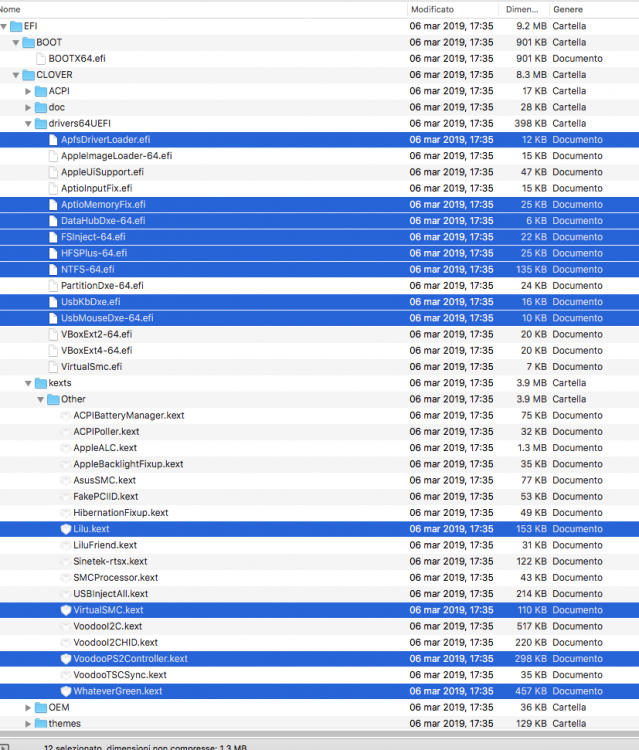639x750 pixels.
Task: Sort by the Dimen... column header
Action: (522, 9)
